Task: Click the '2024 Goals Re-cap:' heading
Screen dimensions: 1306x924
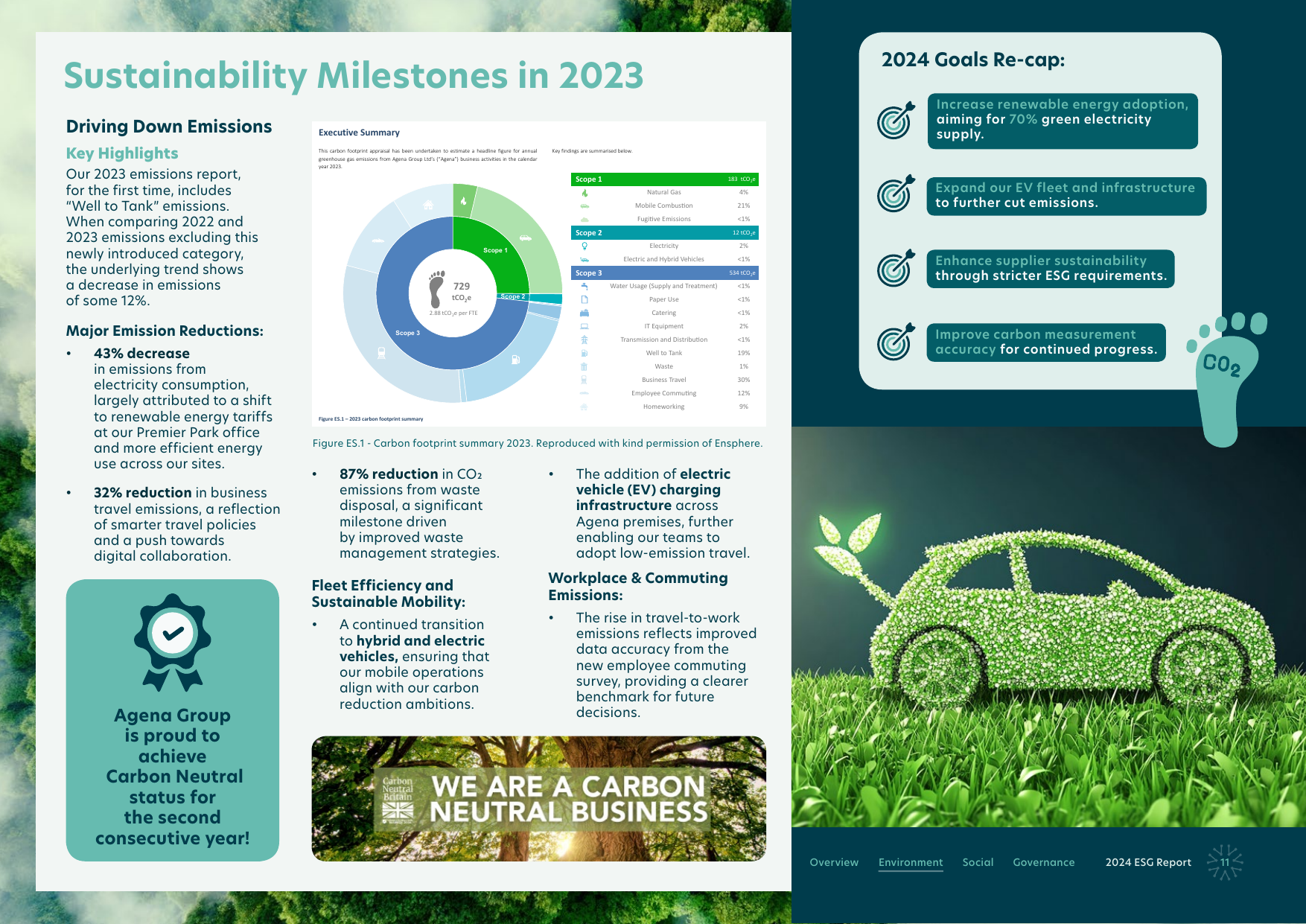Action: tap(973, 60)
